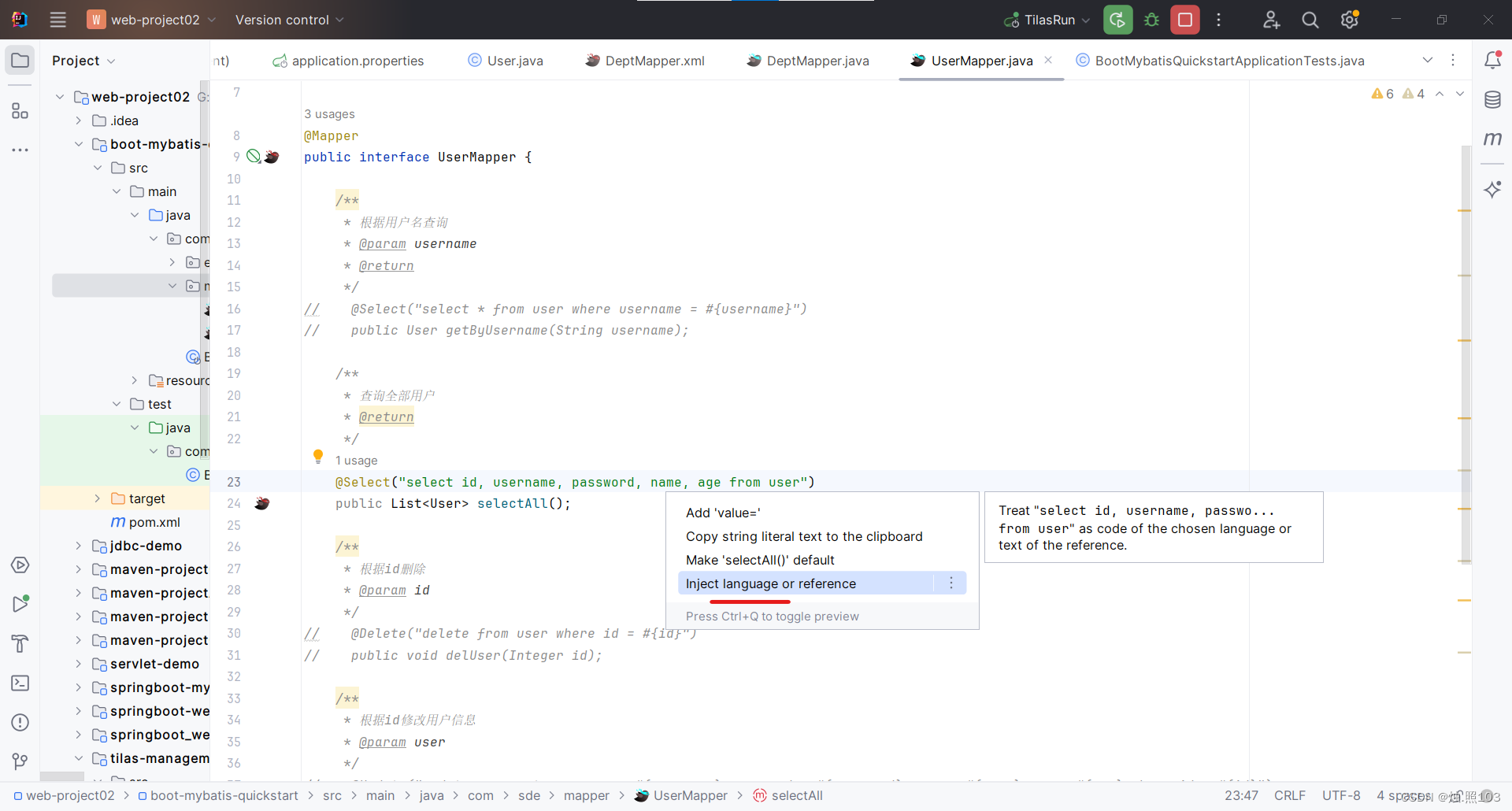1512x811 pixels.
Task: Open the TilasRun configuration dropdown
Action: (1047, 20)
